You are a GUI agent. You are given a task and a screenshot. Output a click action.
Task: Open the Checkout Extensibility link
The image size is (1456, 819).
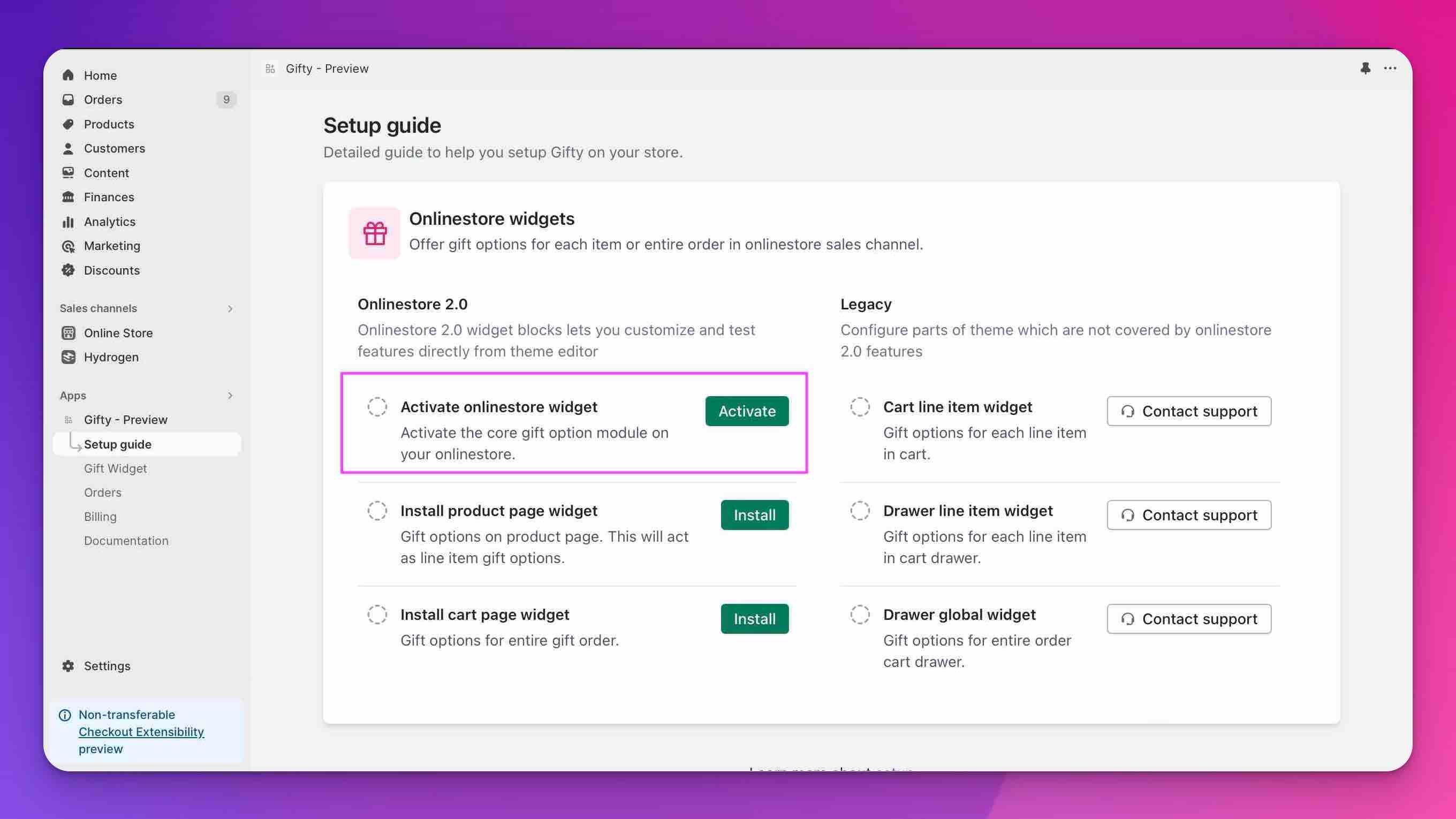click(141, 732)
